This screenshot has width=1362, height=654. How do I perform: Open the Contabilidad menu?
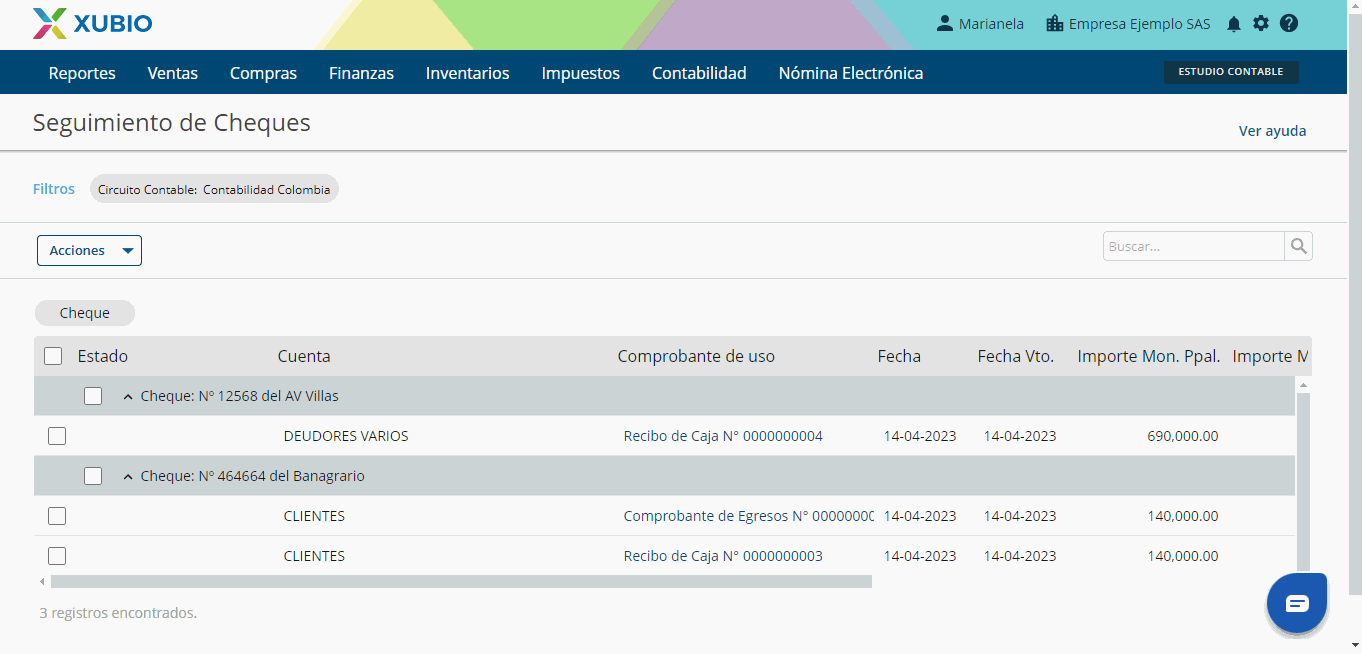699,73
